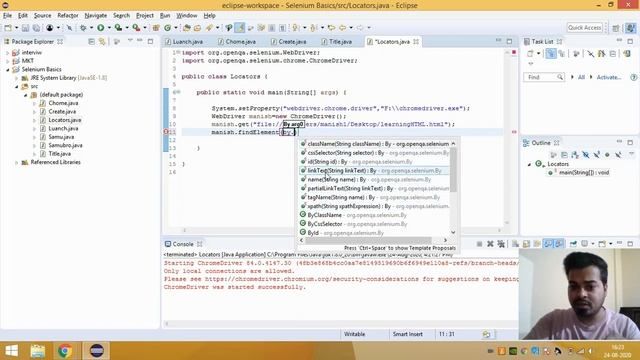640x360 pixels.
Task: Switch to the Title.java tab
Action: point(340,42)
